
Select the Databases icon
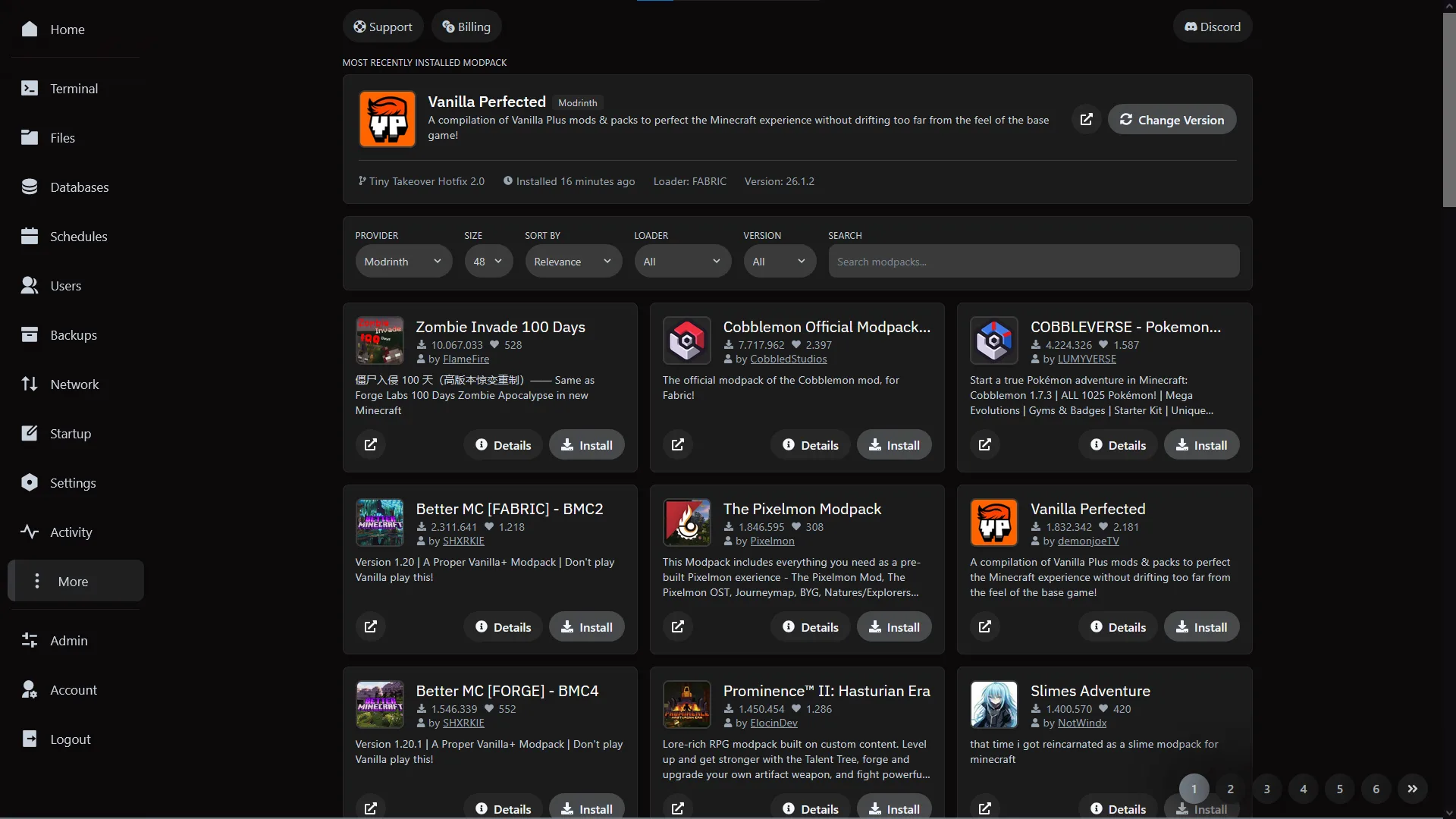point(30,187)
